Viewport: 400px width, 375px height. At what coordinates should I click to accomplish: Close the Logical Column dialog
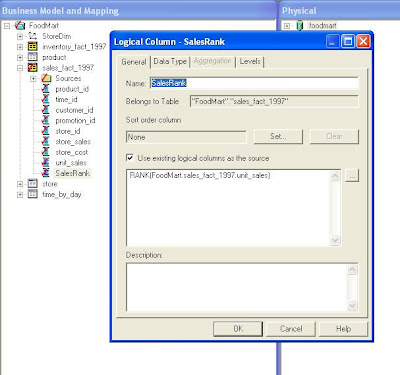[363, 42]
